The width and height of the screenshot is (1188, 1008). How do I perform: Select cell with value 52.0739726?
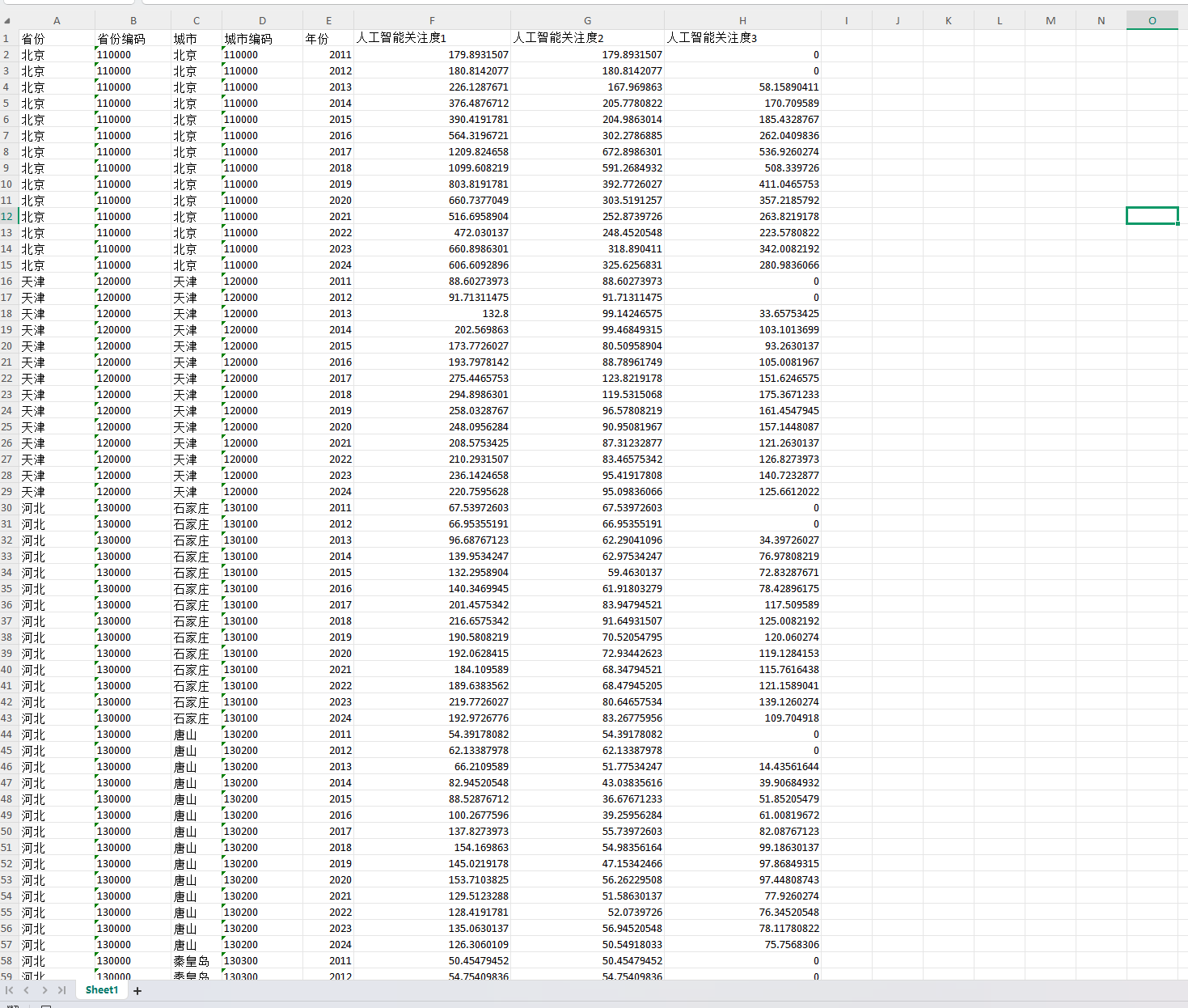[588, 912]
